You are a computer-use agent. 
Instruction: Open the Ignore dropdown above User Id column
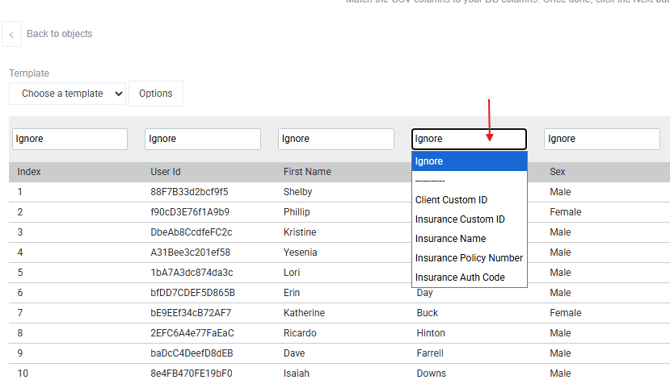[x=203, y=139]
